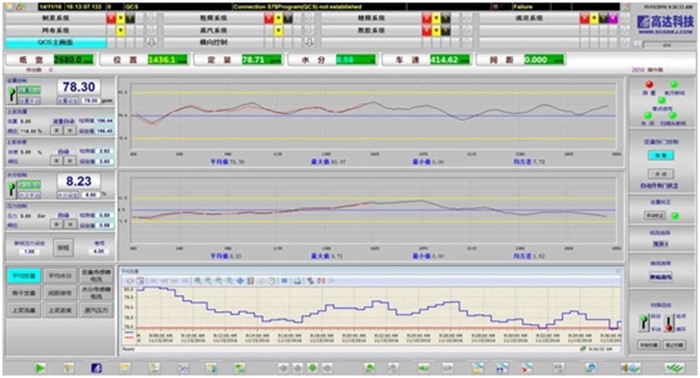The image size is (700, 378).
Task: Click the green checkmark icon at toolbar end
Action: 675,368
